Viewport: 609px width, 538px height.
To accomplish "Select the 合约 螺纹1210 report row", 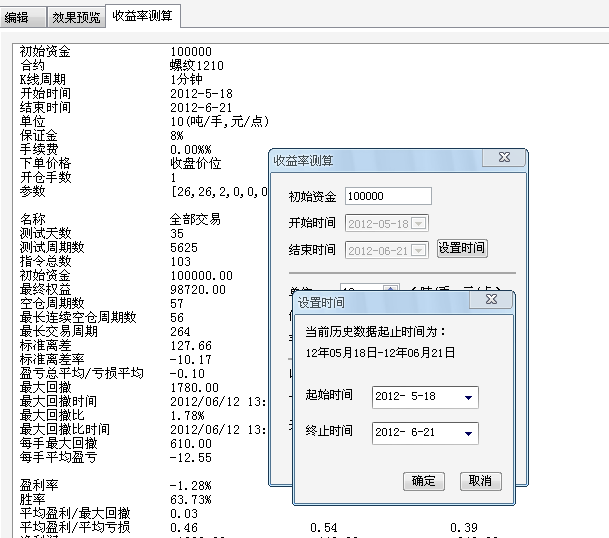I will [120, 65].
